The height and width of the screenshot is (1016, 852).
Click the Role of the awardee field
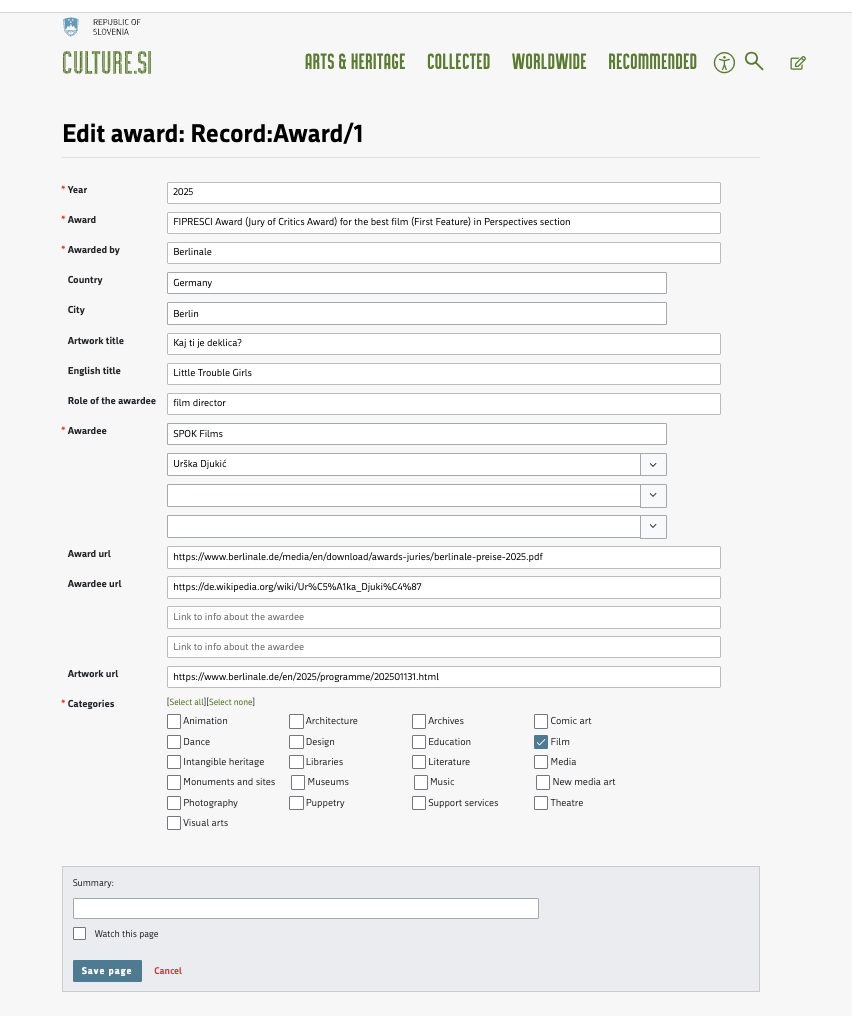click(x=444, y=404)
